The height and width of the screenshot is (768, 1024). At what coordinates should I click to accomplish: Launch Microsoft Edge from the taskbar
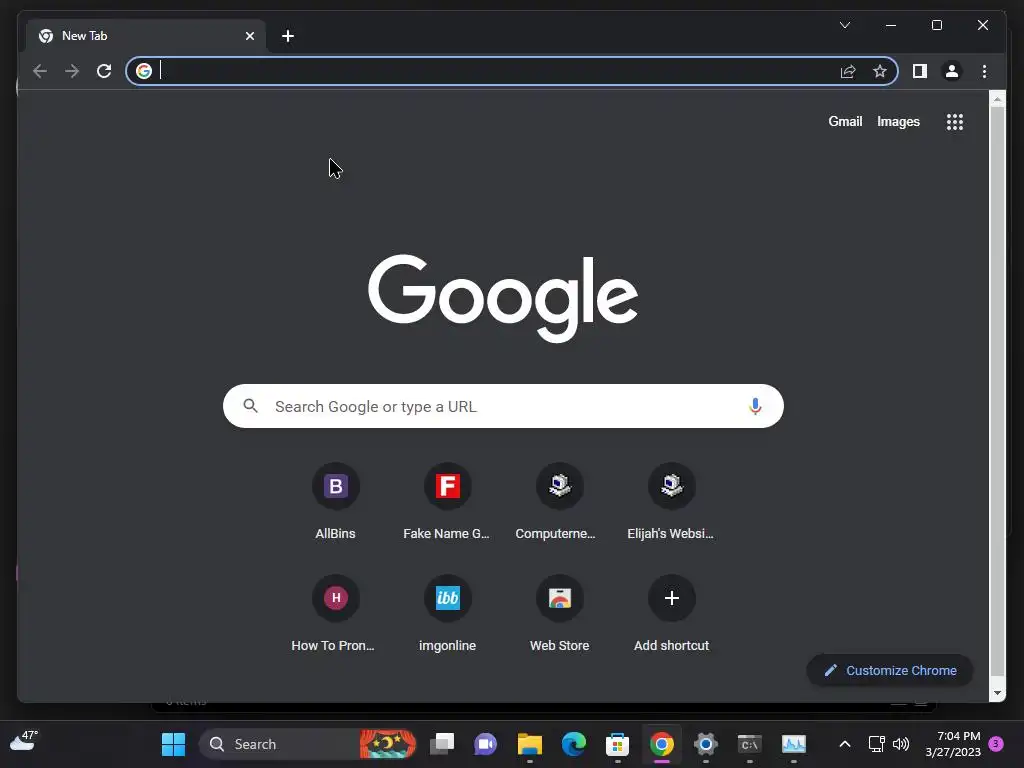coord(573,744)
